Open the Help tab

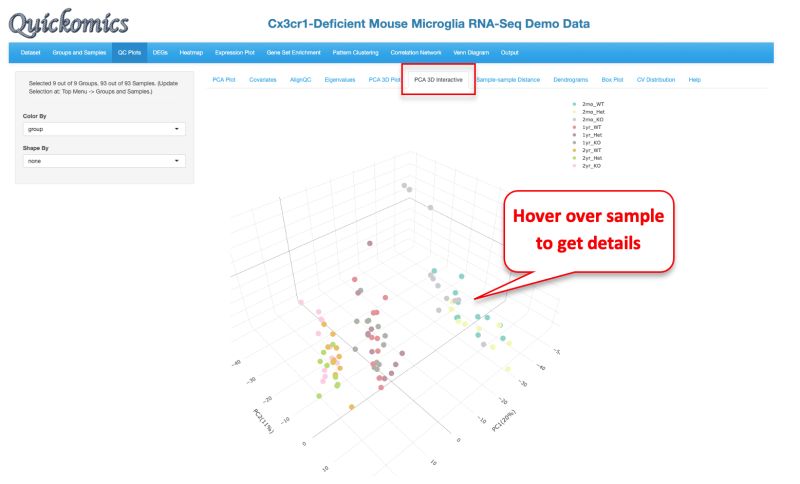[694, 80]
